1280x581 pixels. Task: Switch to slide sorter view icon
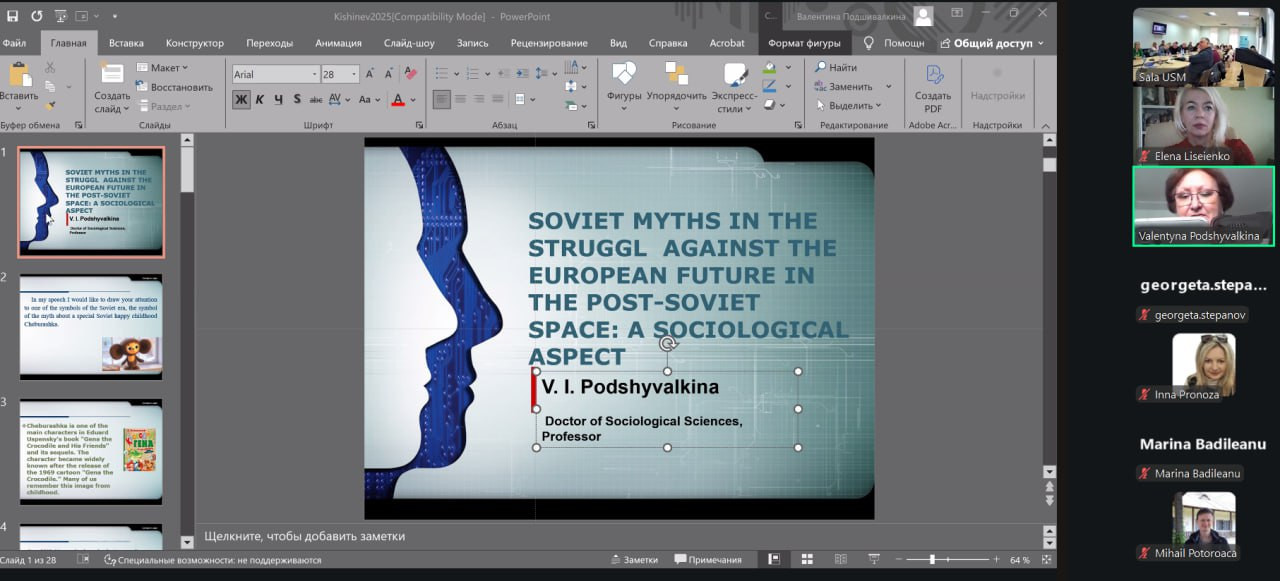click(x=807, y=559)
